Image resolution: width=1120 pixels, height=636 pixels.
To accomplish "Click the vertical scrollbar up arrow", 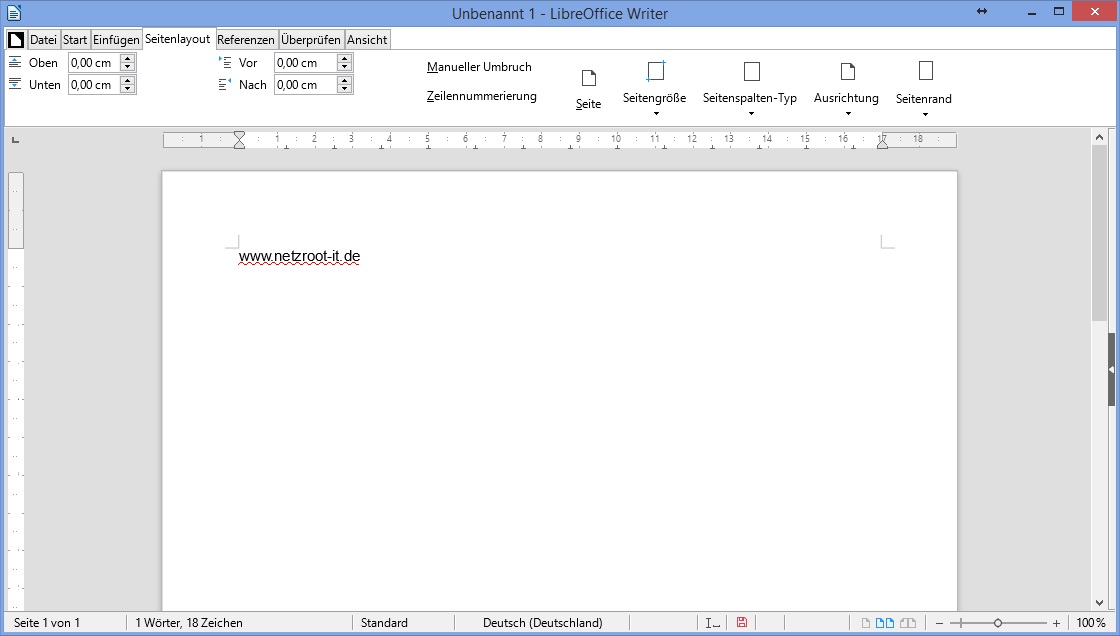I will [1099, 137].
